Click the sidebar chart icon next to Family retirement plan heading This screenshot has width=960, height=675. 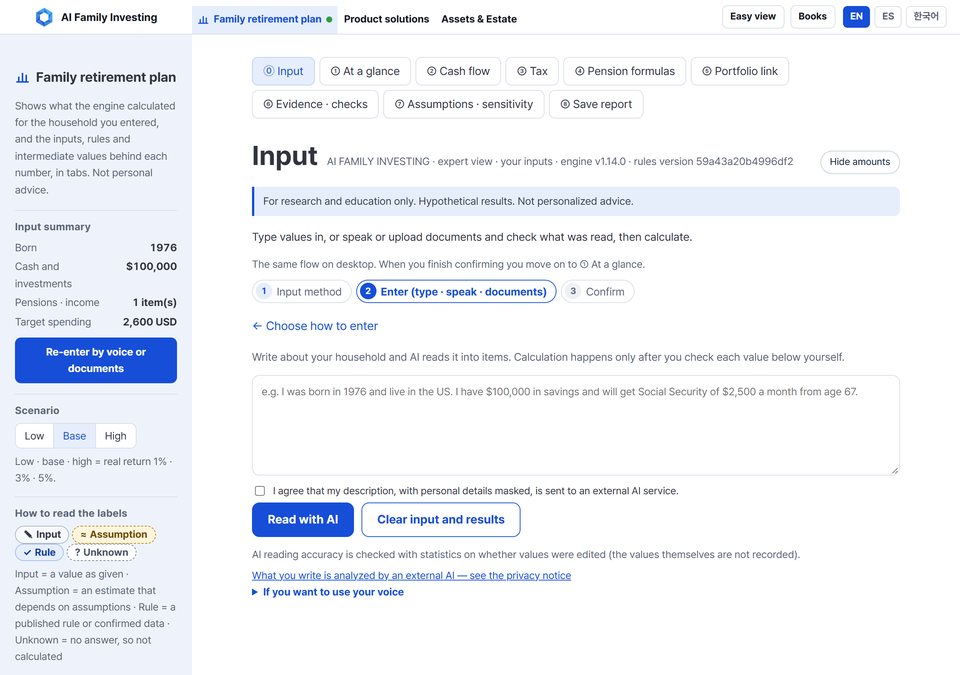(x=23, y=78)
